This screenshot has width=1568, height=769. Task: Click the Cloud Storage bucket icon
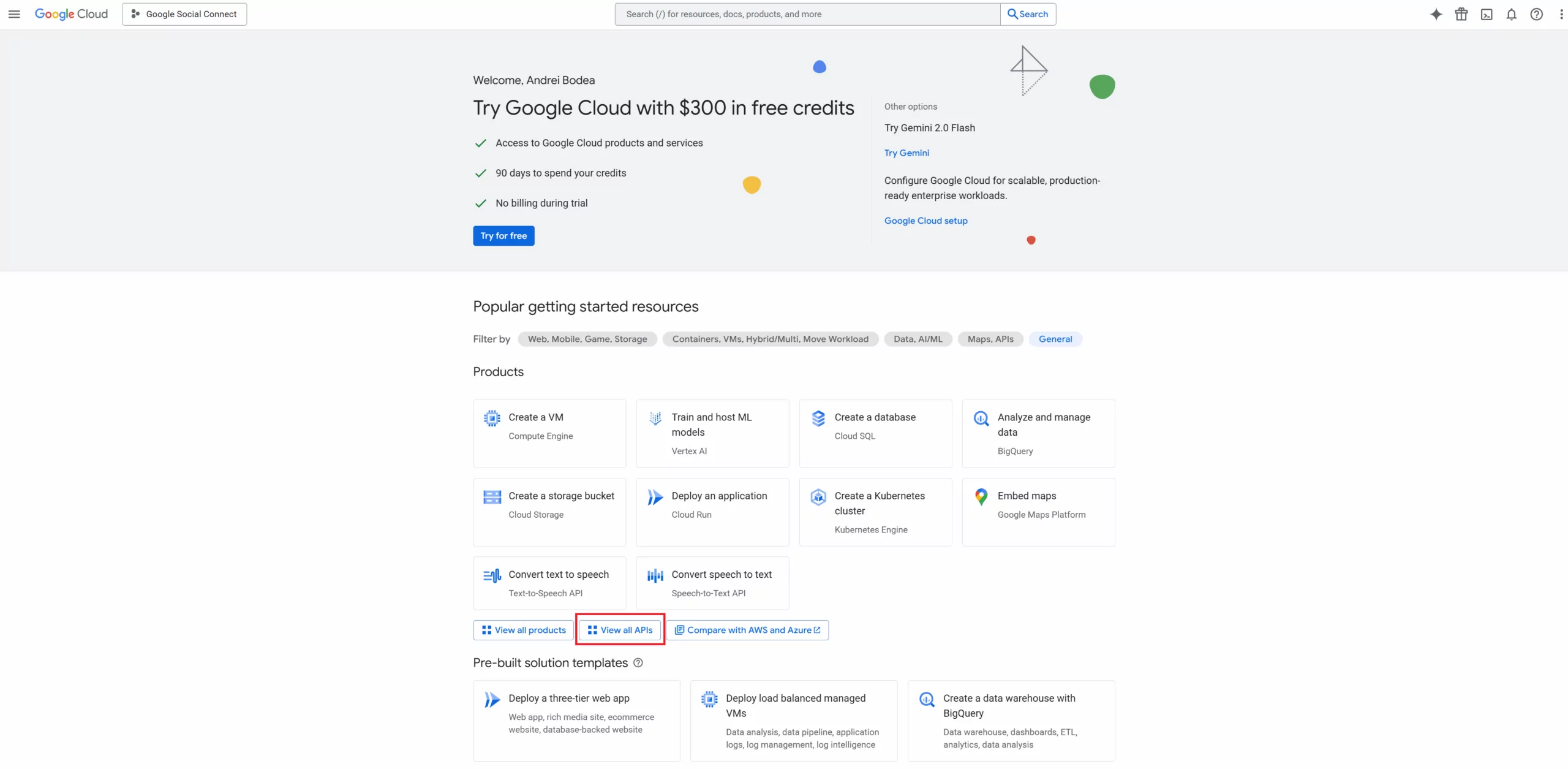492,496
